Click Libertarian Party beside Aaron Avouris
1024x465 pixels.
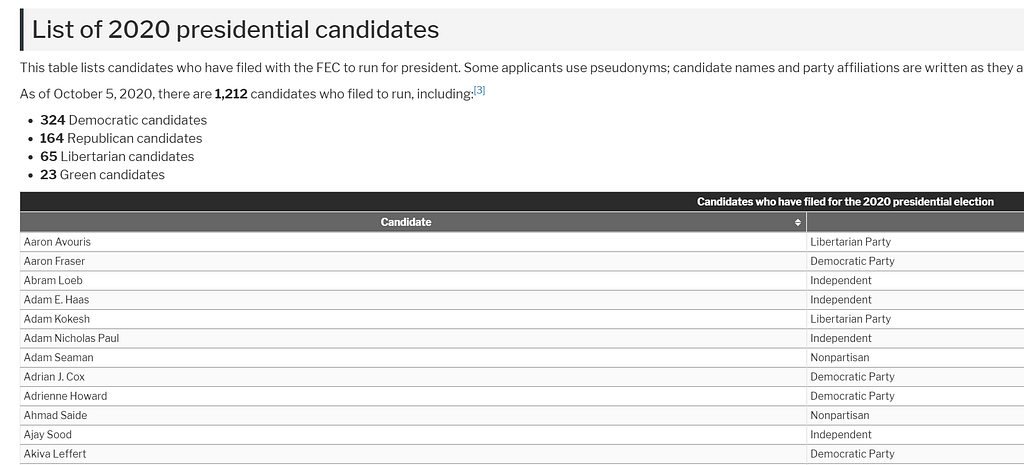(x=850, y=242)
